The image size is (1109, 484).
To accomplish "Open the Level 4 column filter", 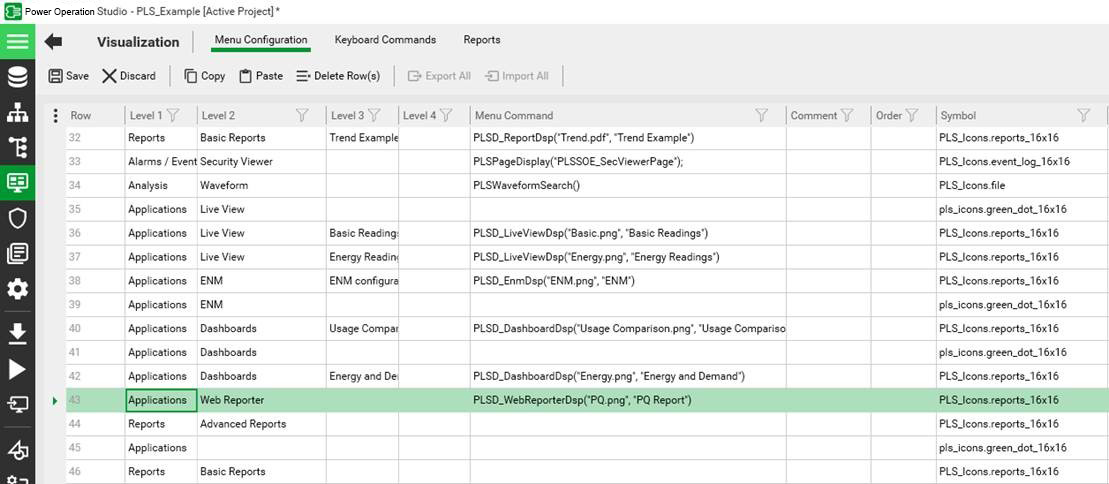I will [446, 115].
